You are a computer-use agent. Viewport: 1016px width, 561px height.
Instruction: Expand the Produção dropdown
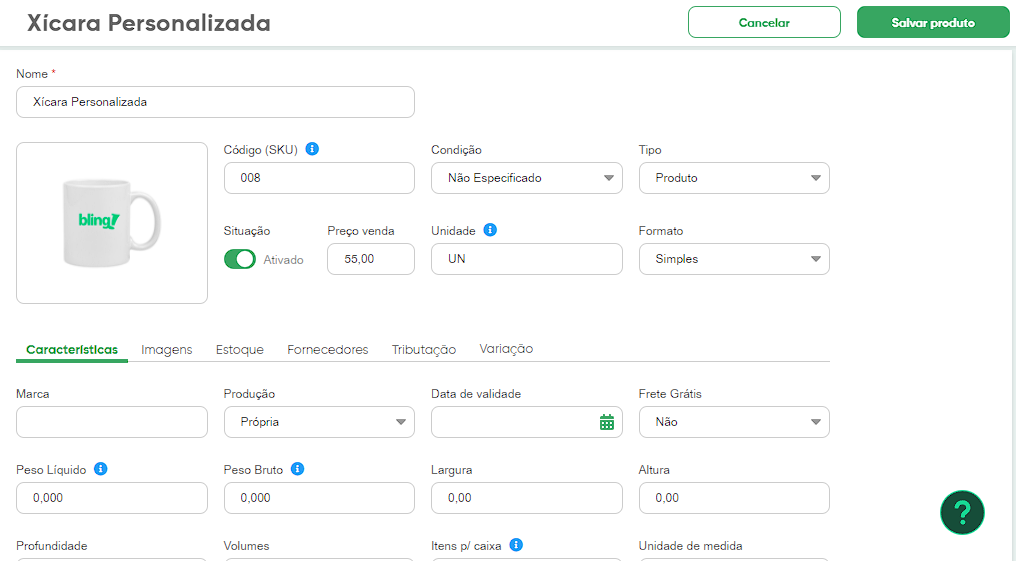pos(319,422)
